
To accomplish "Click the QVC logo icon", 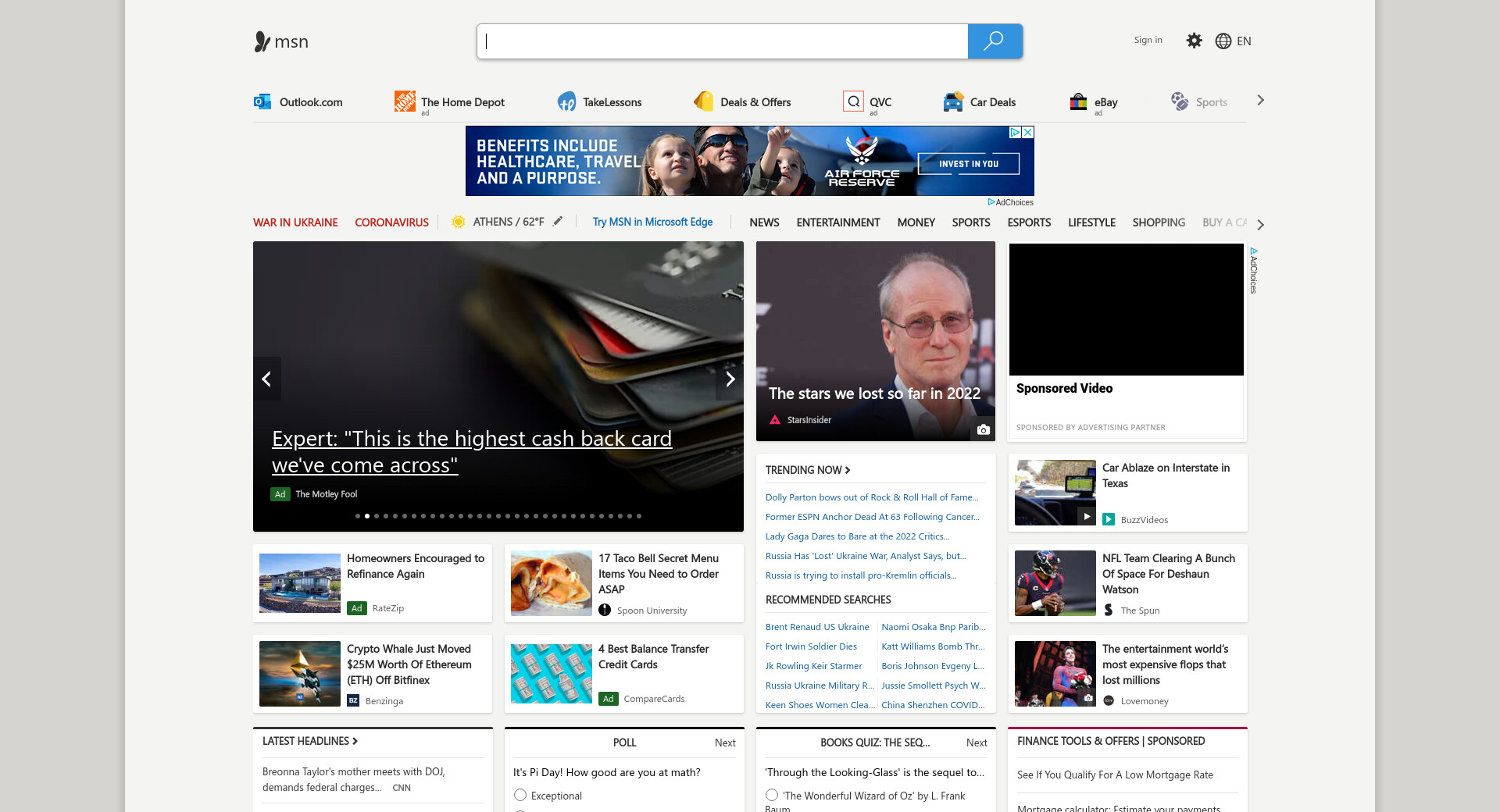I will pyautogui.click(x=854, y=101).
